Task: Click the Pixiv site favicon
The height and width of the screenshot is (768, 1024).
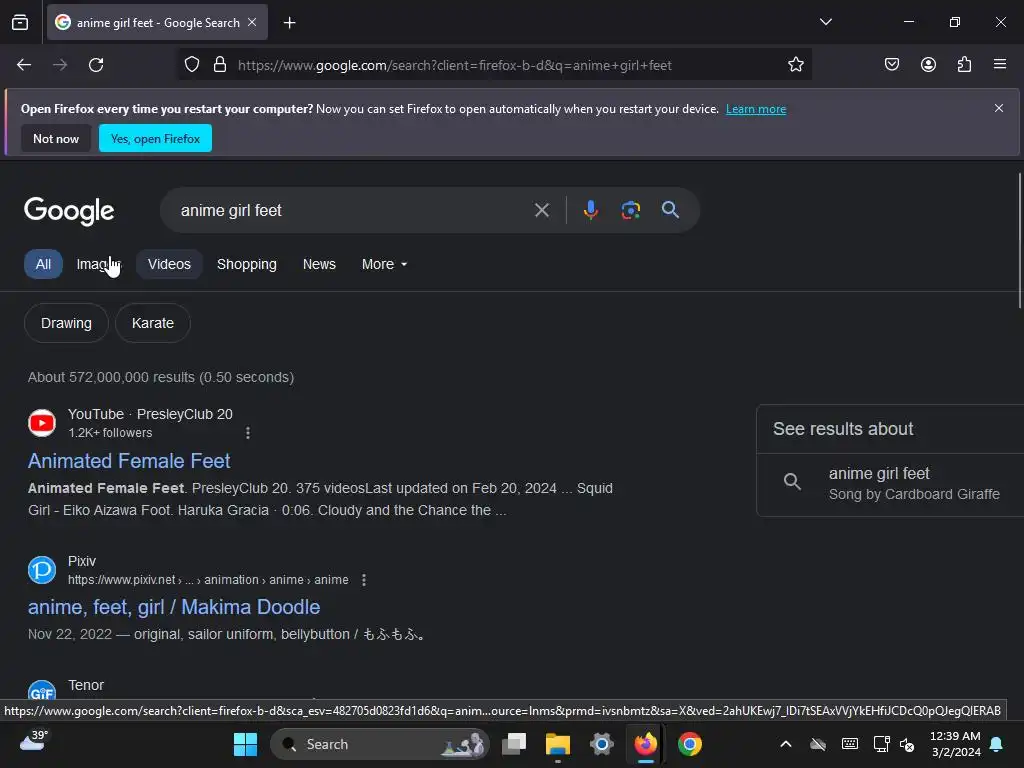Action: [42, 570]
